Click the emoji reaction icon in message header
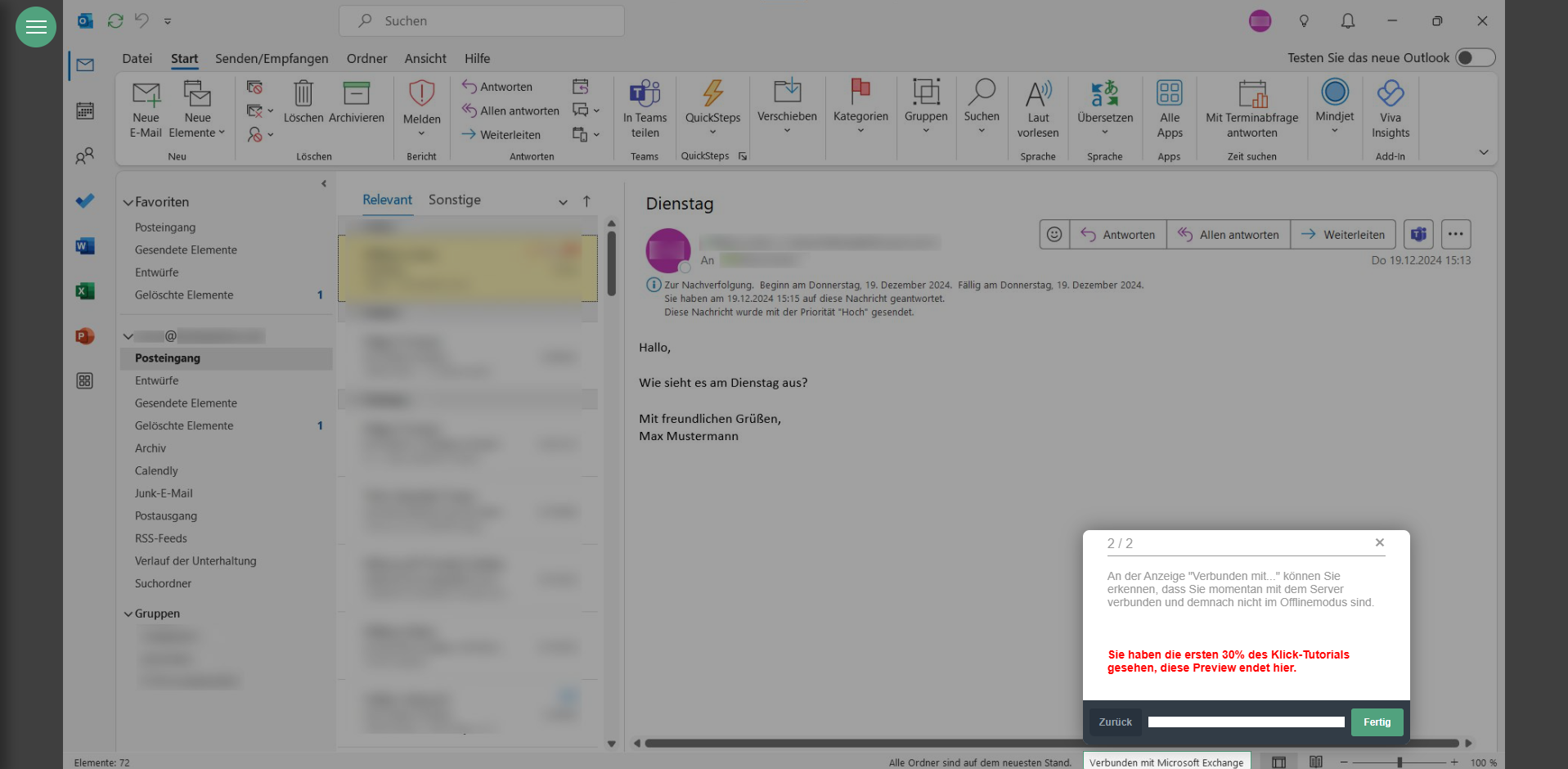The width and height of the screenshot is (1568, 769). tap(1054, 235)
